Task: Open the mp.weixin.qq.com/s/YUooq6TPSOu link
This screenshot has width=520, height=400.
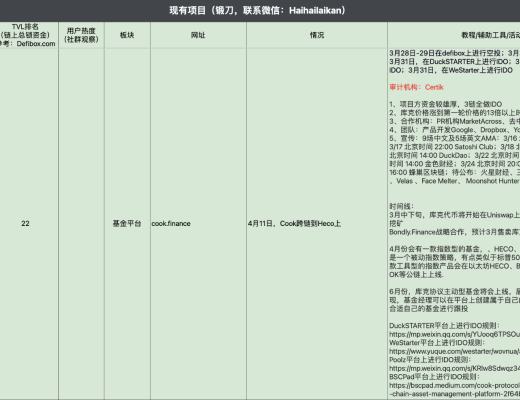Action: click(454, 334)
